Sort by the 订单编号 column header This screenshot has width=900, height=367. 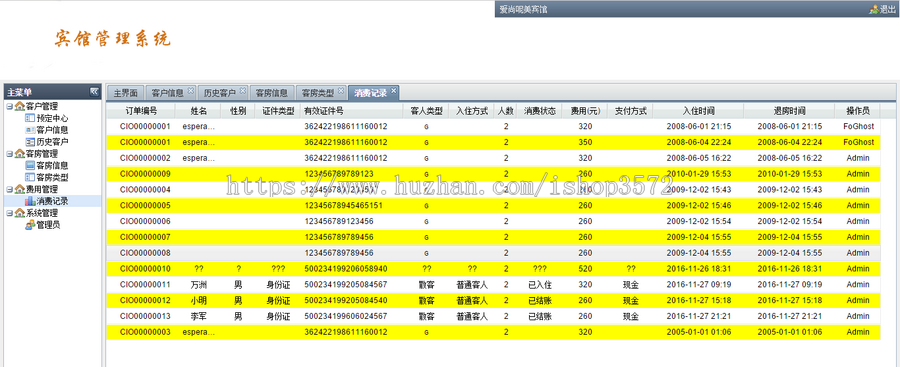point(141,110)
